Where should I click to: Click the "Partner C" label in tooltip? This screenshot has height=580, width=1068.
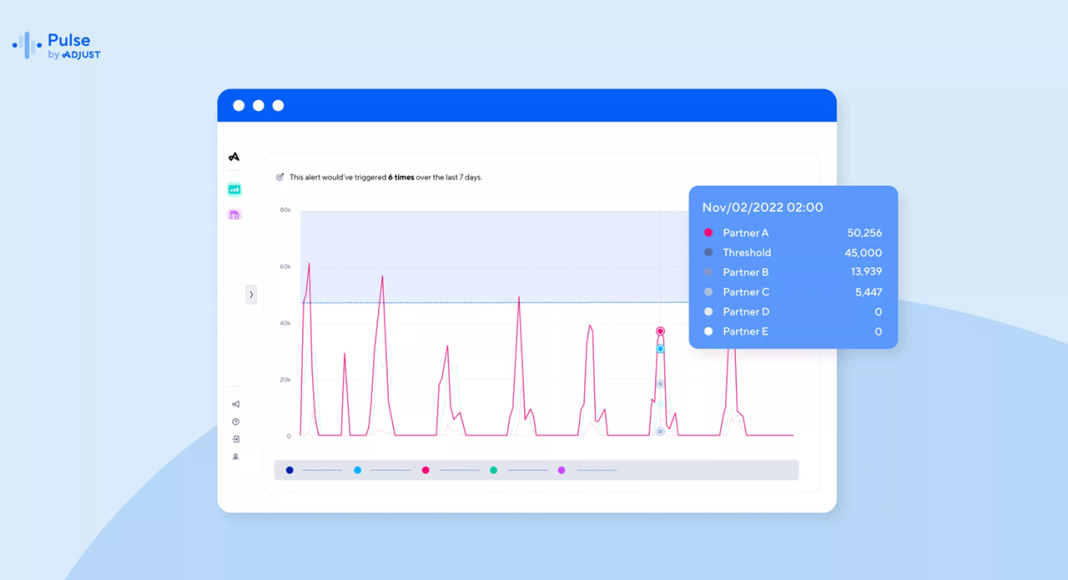(746, 292)
